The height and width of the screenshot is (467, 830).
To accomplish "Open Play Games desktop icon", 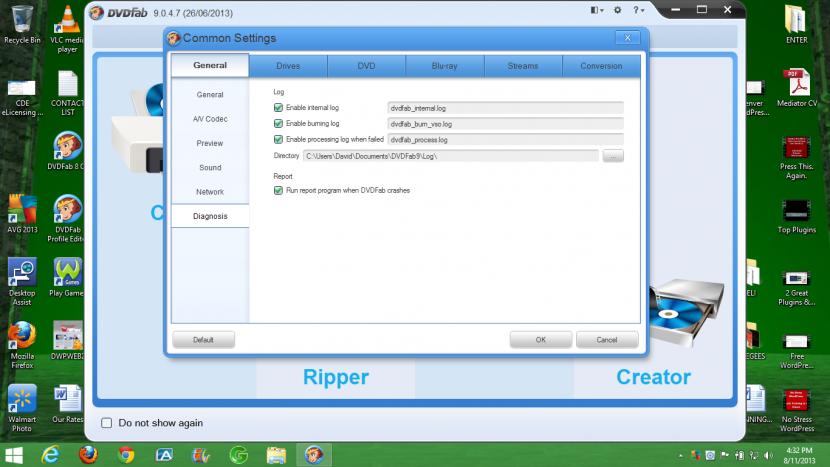I will point(67,277).
